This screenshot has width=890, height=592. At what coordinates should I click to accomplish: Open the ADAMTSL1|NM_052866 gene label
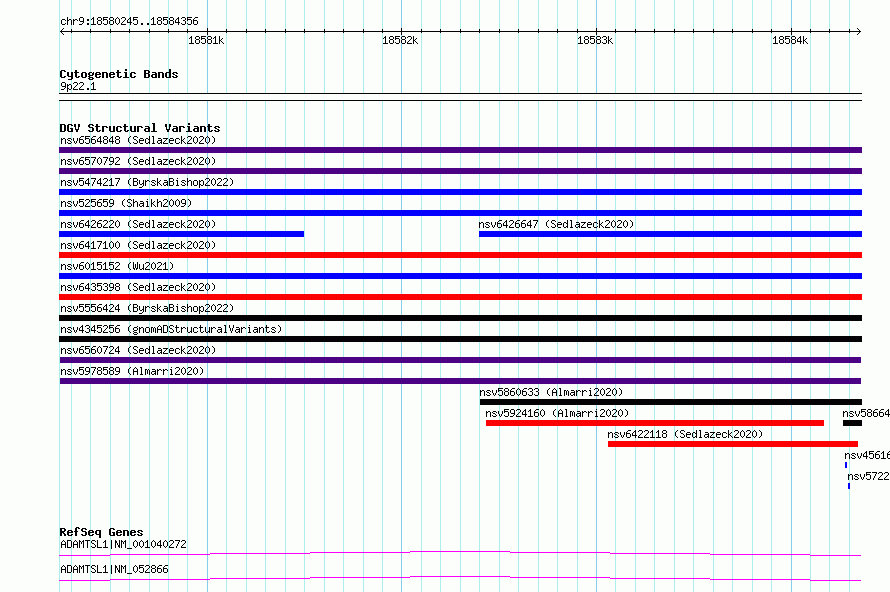[114, 569]
